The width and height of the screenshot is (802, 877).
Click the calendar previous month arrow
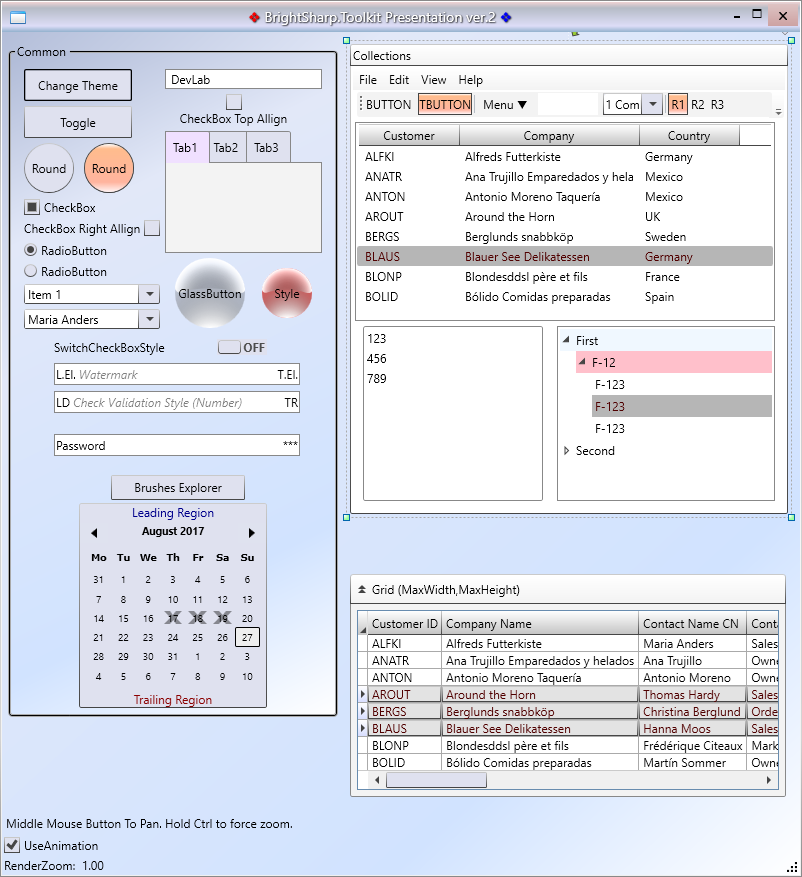click(94, 533)
